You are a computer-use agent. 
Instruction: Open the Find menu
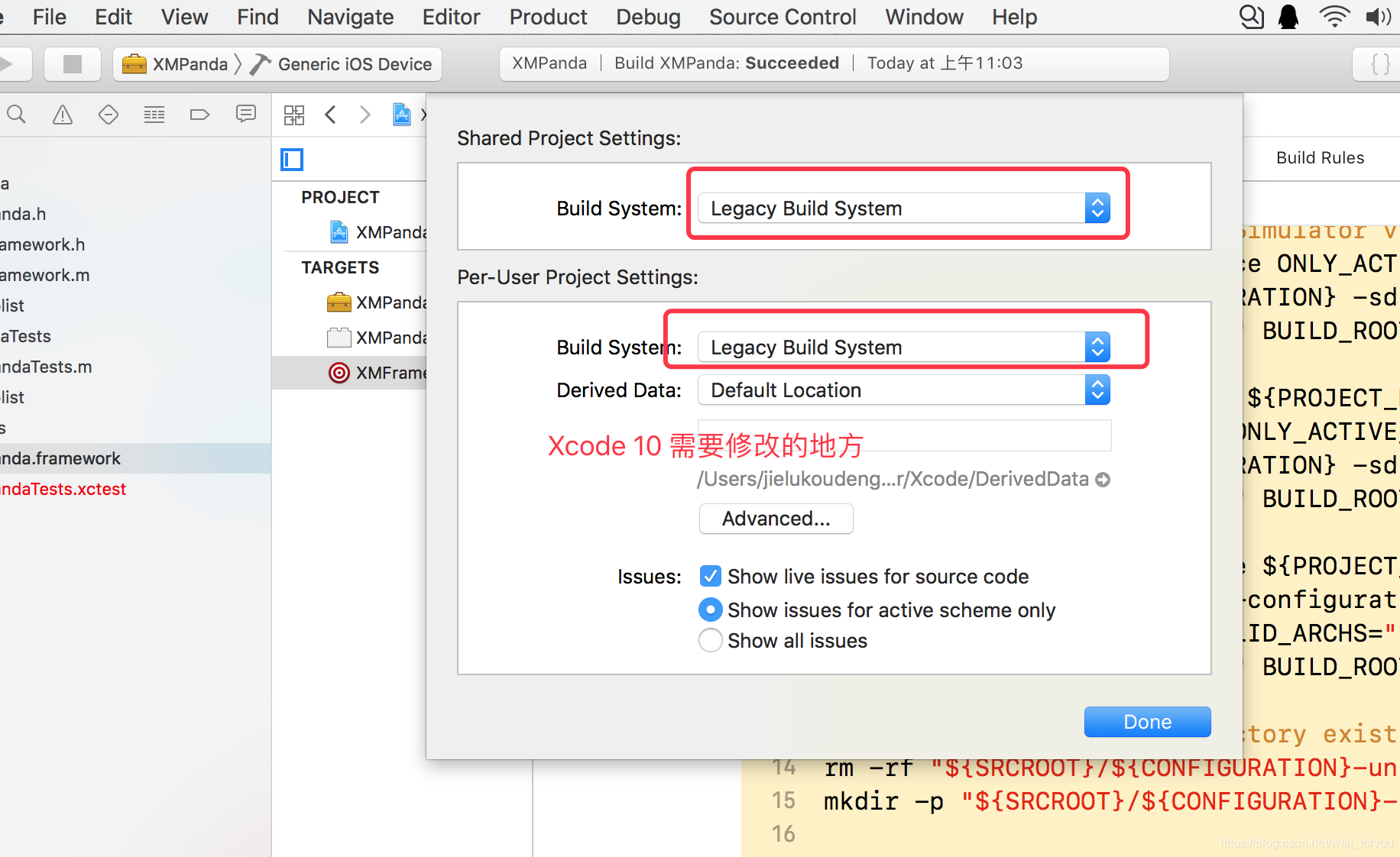click(x=258, y=17)
